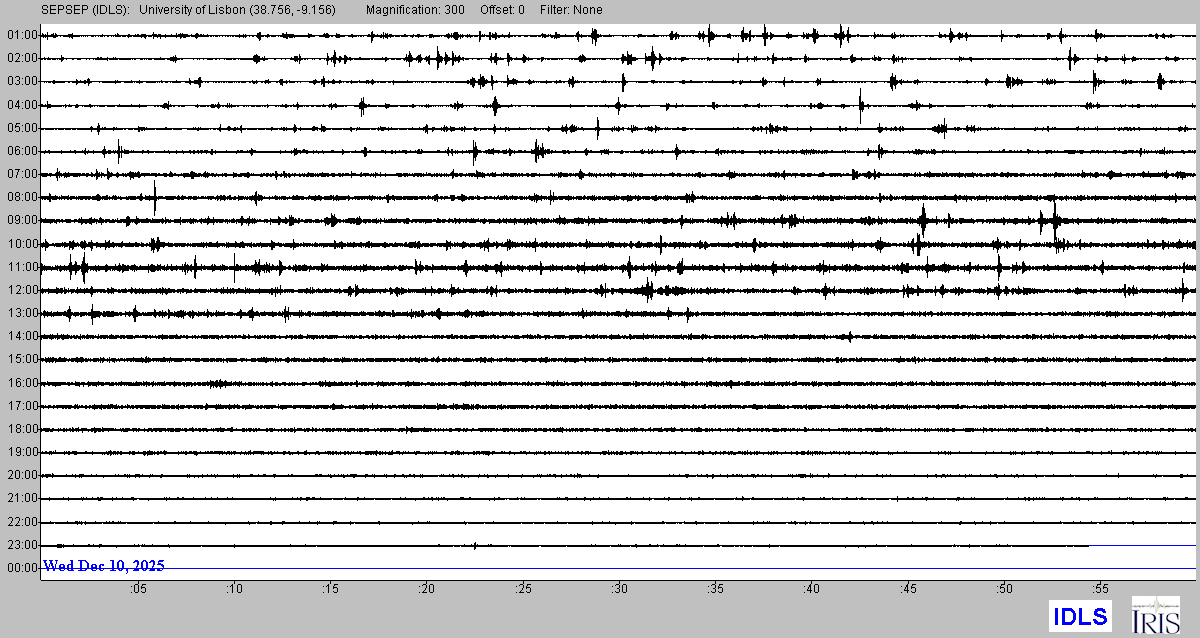1200x638 pixels.
Task: Click the IRIS logo icon
Action: pos(1154,615)
